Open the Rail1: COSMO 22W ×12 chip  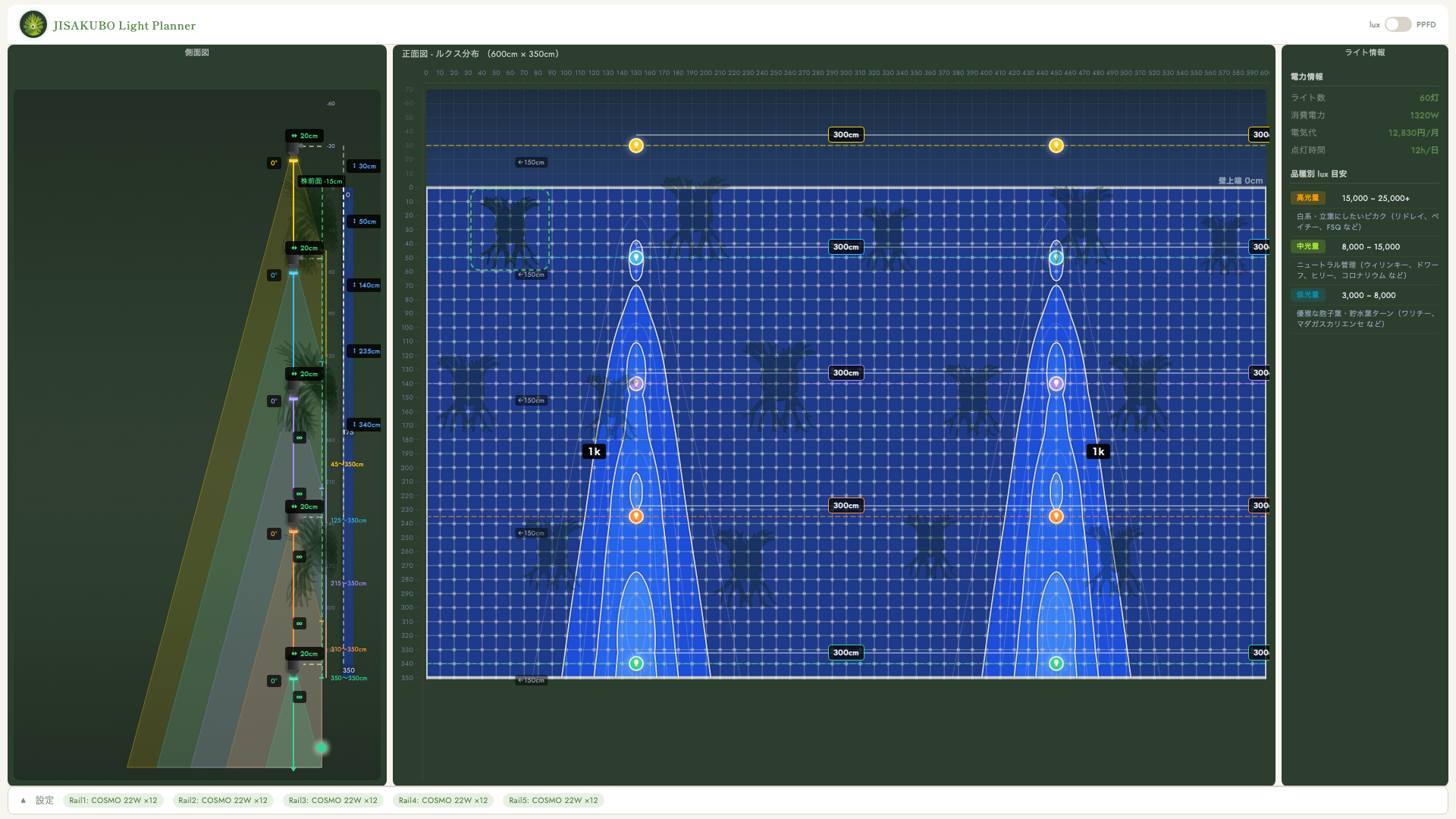pos(113,800)
